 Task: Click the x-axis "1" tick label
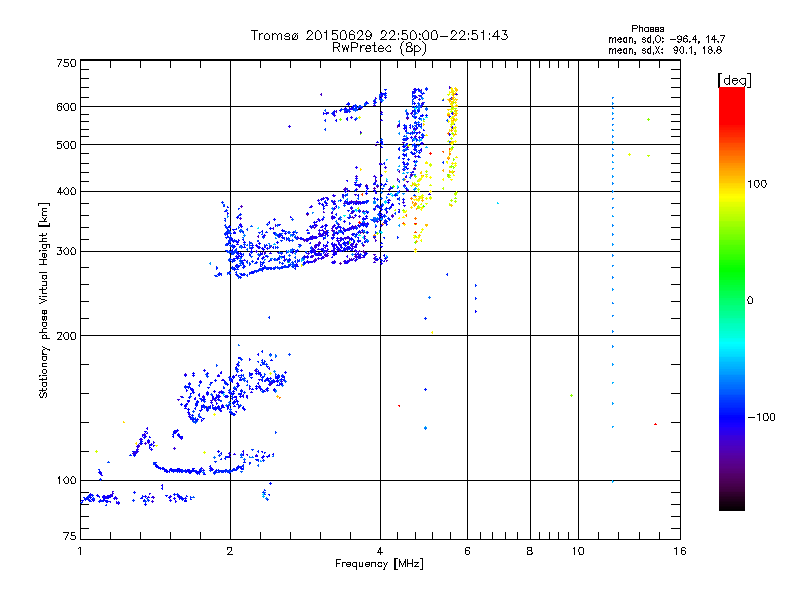click(x=80, y=551)
